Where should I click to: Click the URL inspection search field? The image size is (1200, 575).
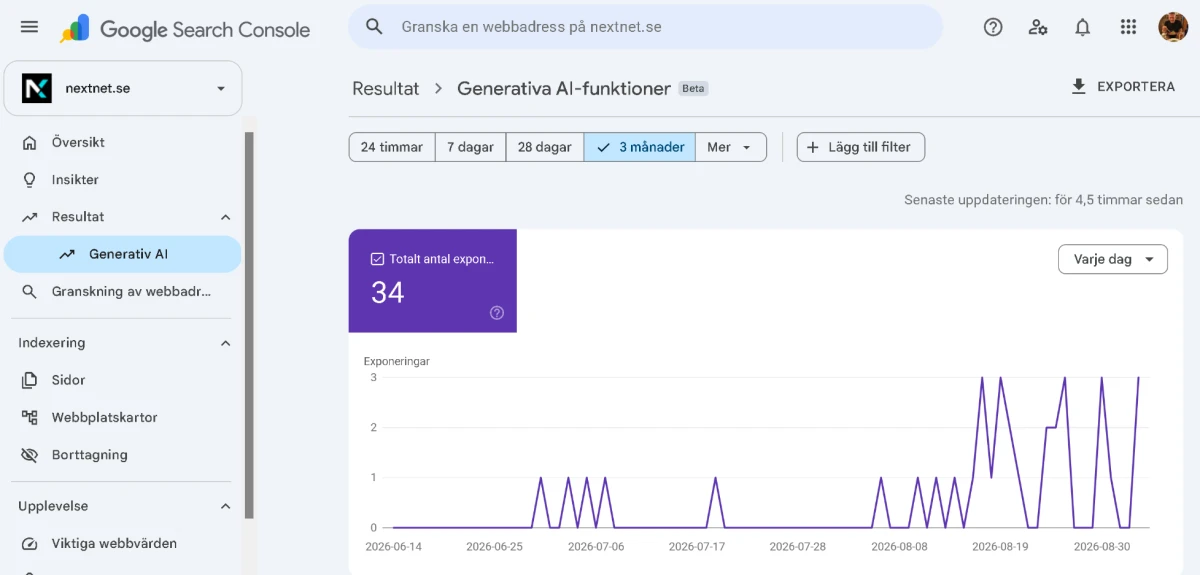(x=645, y=27)
